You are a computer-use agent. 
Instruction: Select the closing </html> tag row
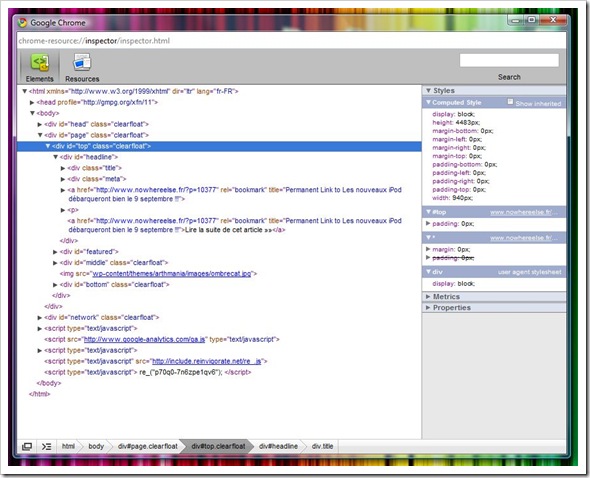(x=39, y=394)
